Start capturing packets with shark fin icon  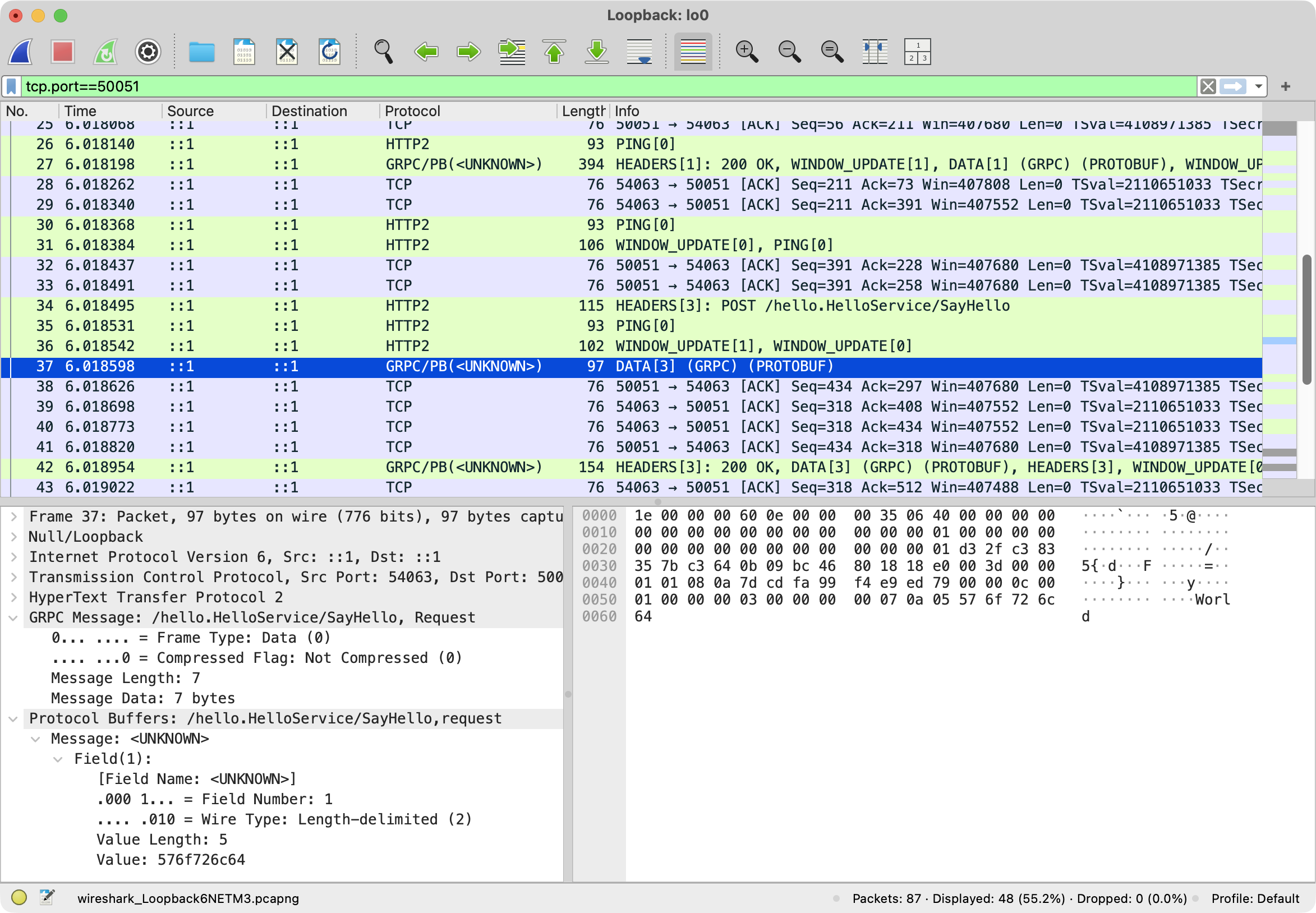(x=21, y=52)
